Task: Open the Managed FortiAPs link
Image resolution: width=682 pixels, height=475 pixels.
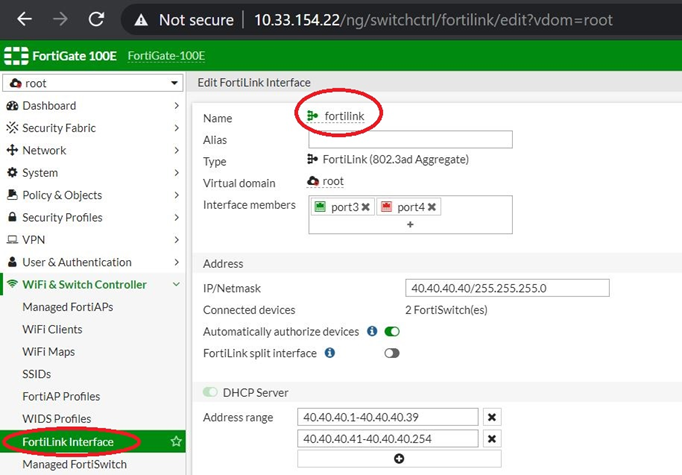Action: [x=67, y=307]
